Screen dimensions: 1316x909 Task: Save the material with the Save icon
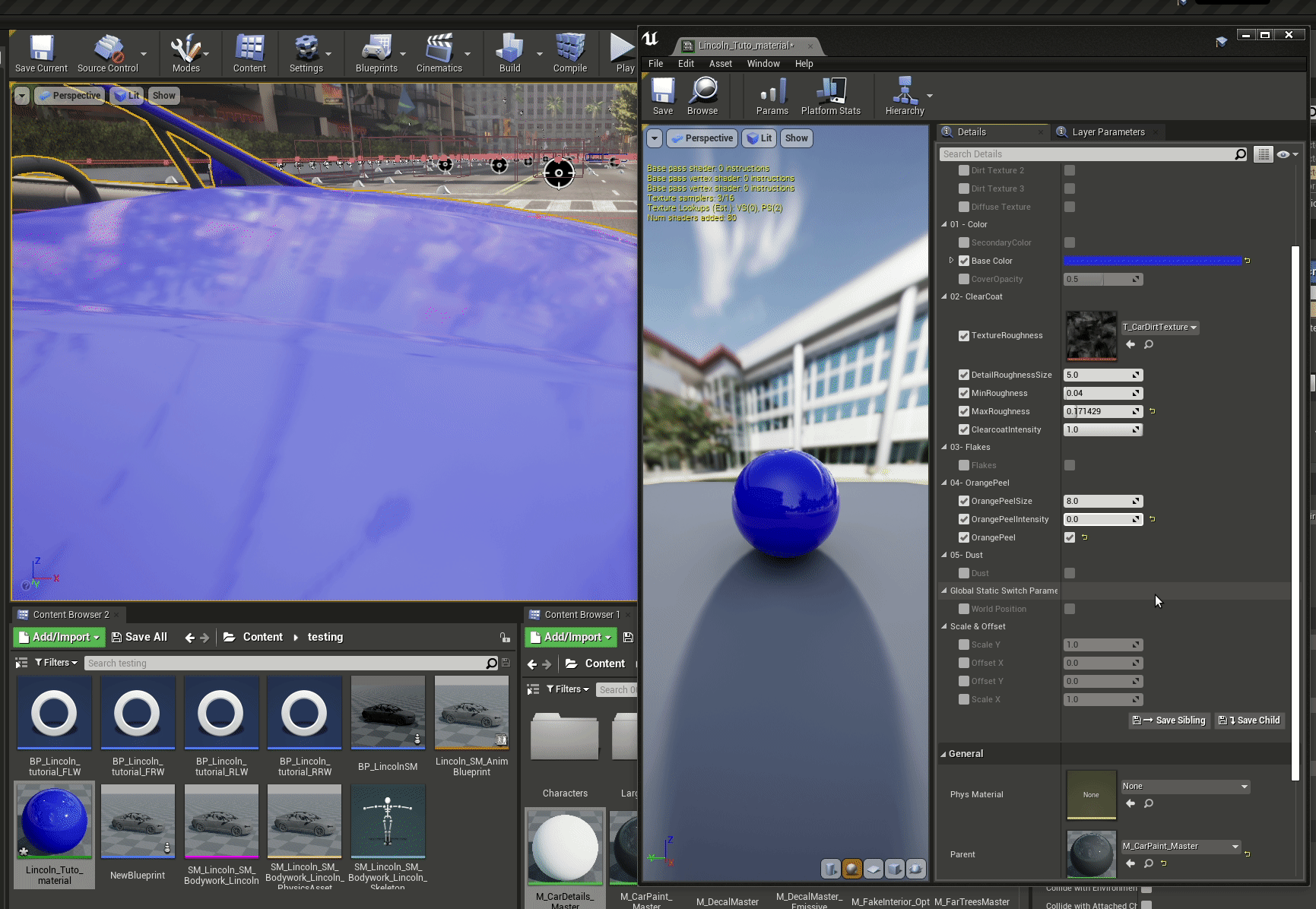point(663,97)
